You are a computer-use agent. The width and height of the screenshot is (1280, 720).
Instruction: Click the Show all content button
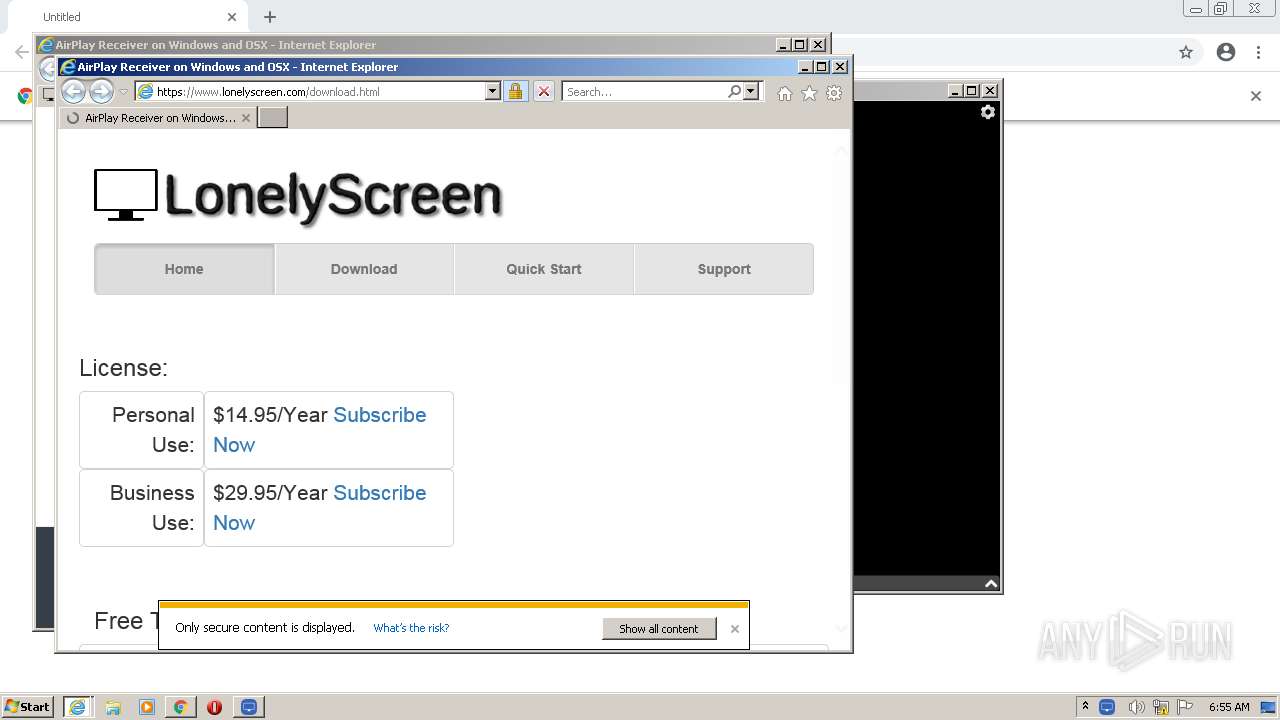tap(659, 628)
